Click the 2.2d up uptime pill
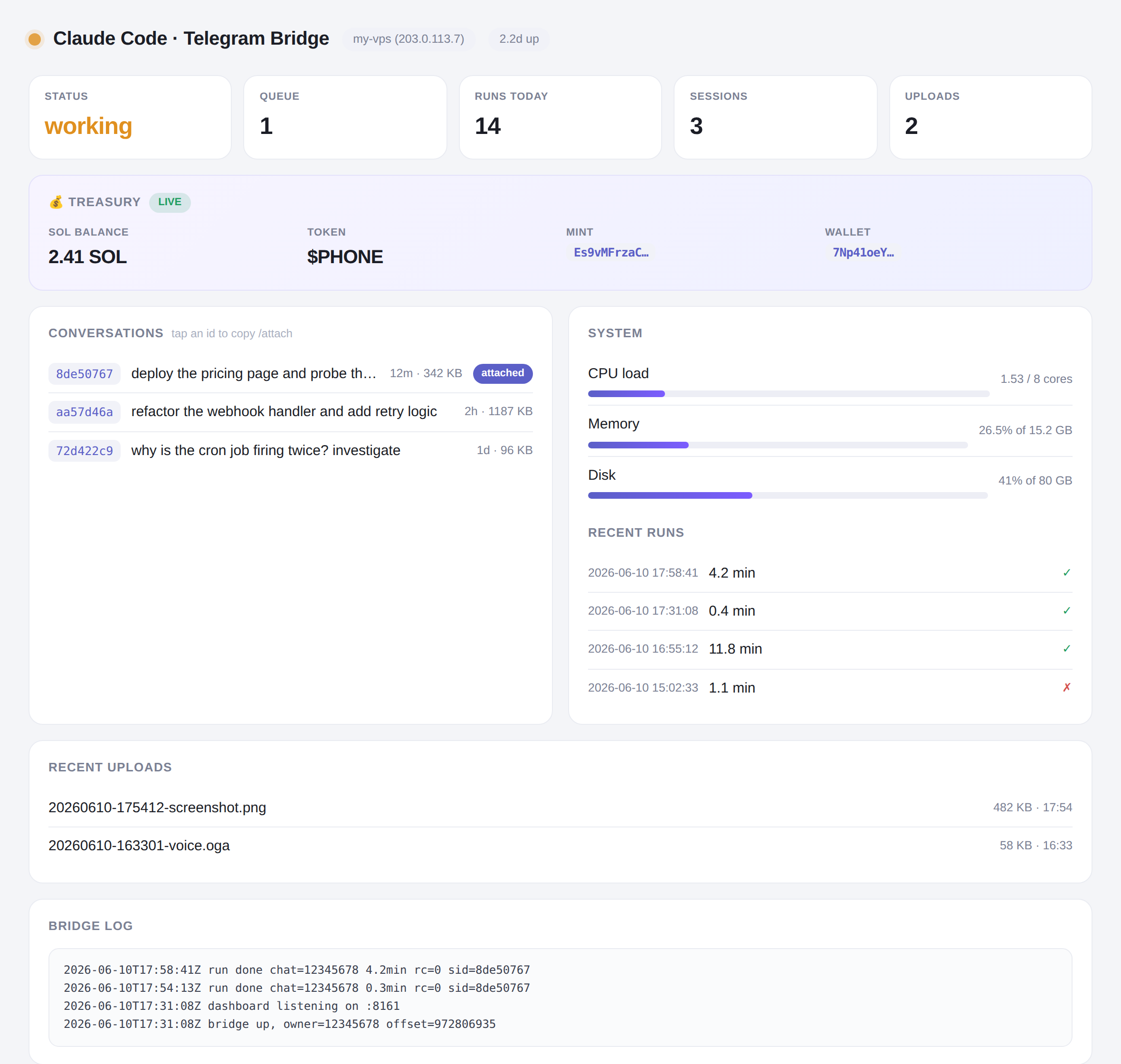Image resolution: width=1121 pixels, height=1064 pixels. [x=519, y=39]
